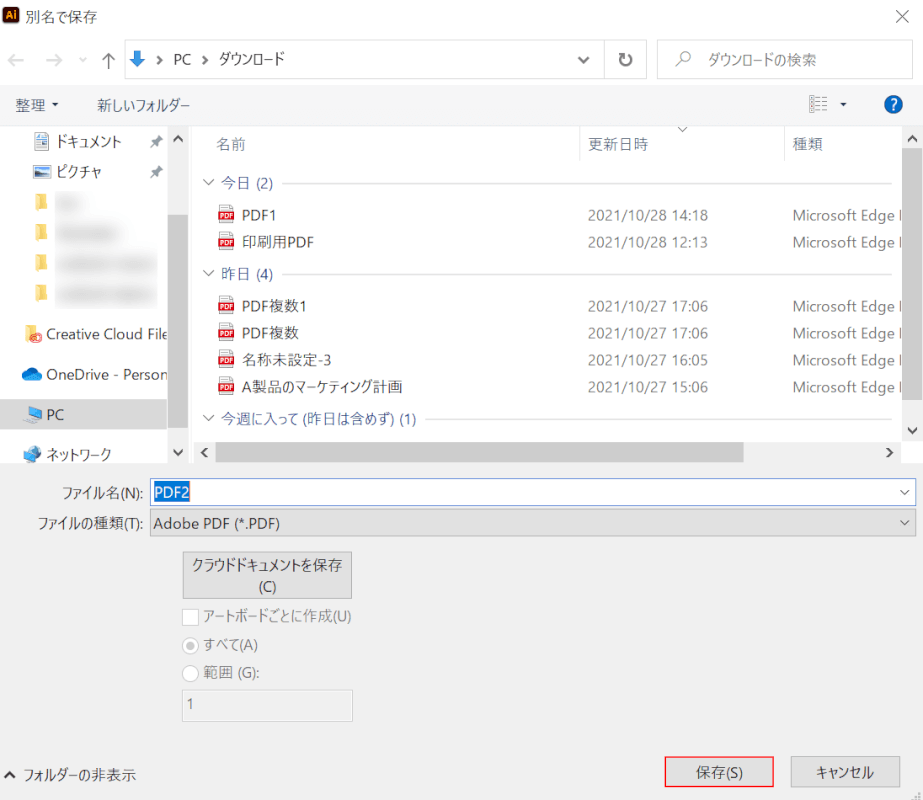Click the 保存(S) button
Image resolution: width=923 pixels, height=800 pixels.
(x=719, y=772)
